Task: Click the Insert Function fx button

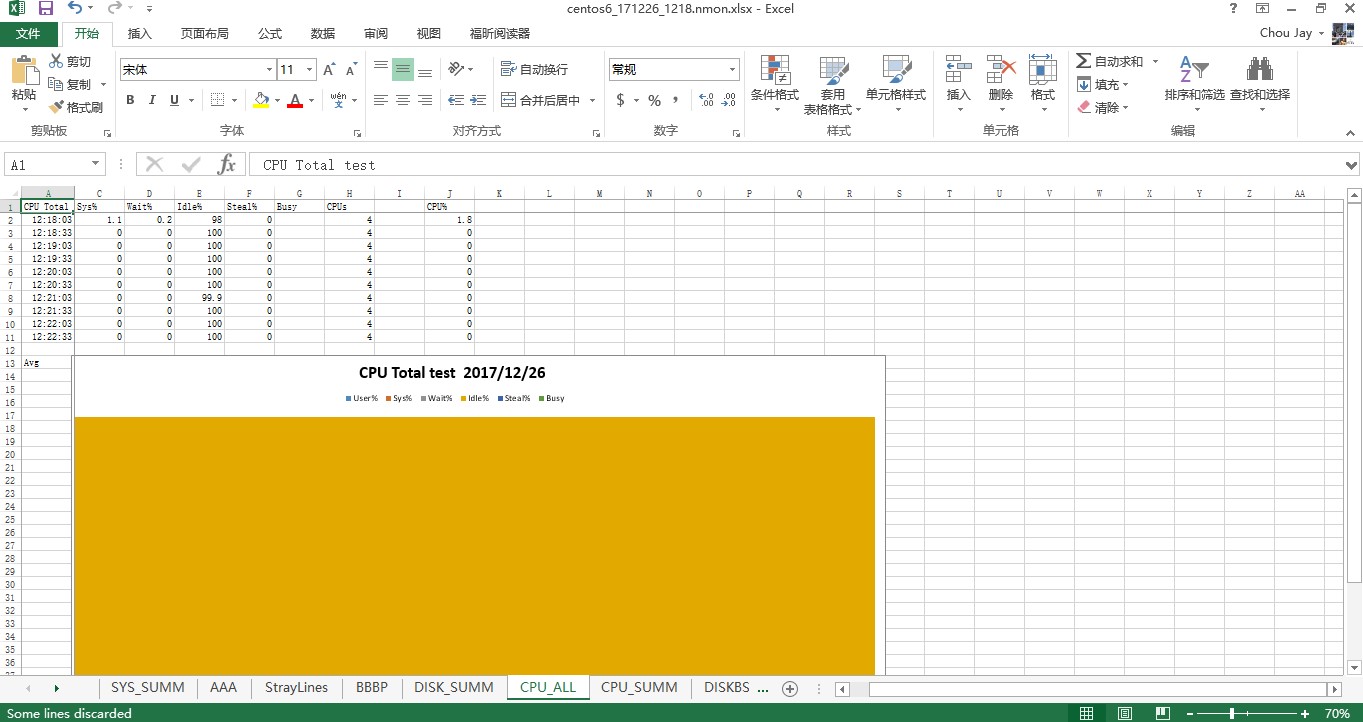Action: (x=227, y=165)
